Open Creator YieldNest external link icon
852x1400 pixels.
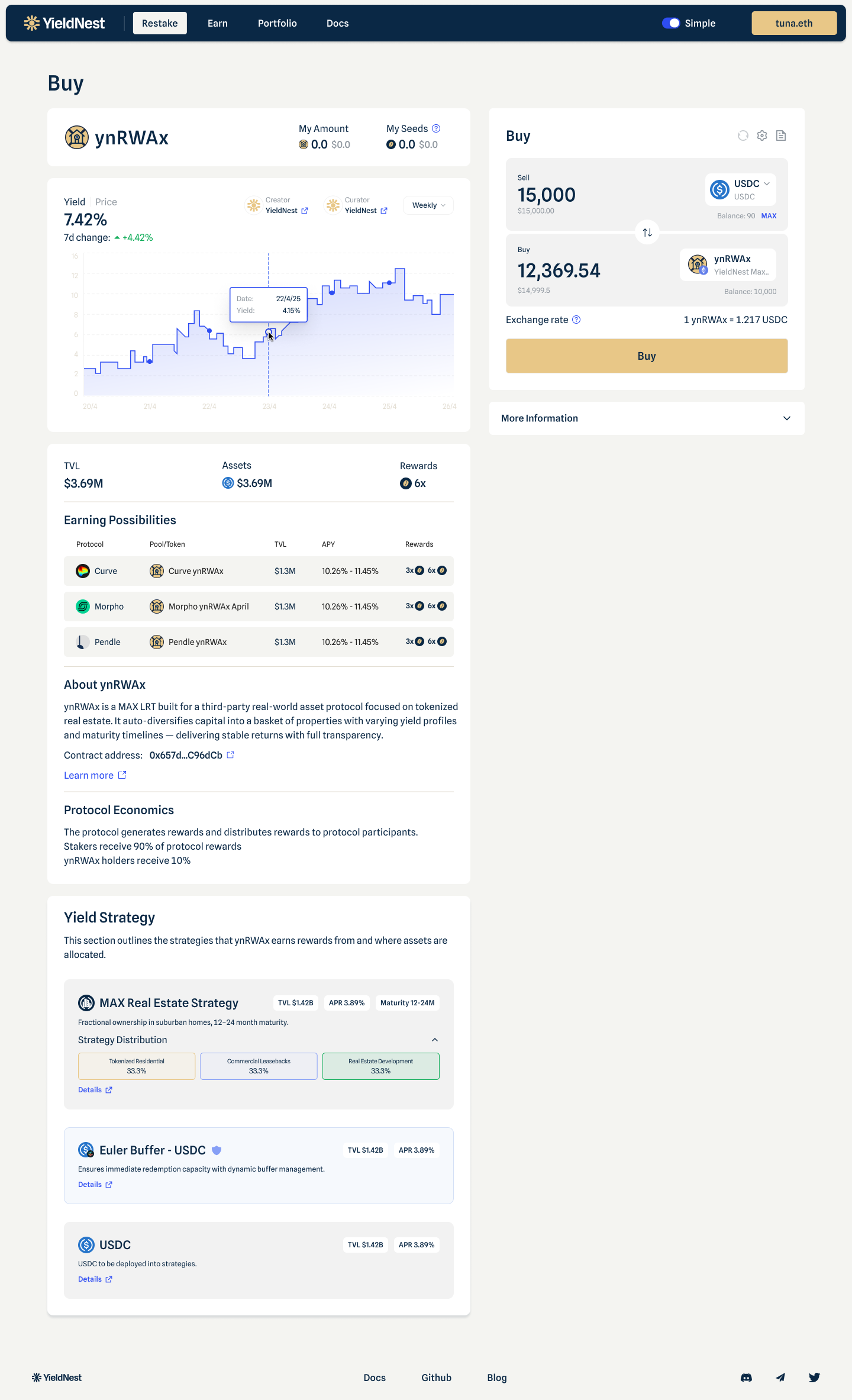pyautogui.click(x=305, y=211)
